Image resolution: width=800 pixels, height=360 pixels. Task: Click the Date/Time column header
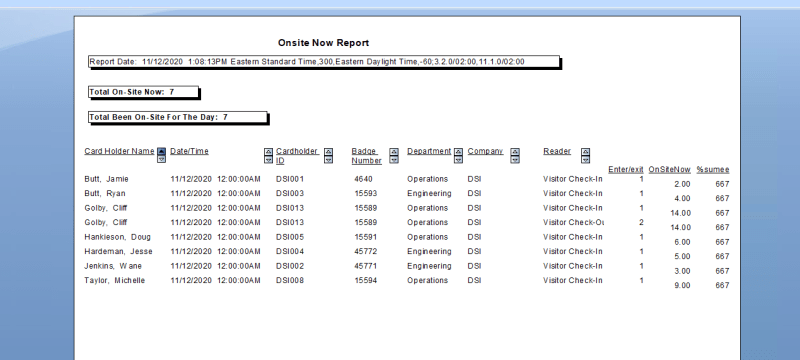tap(189, 151)
